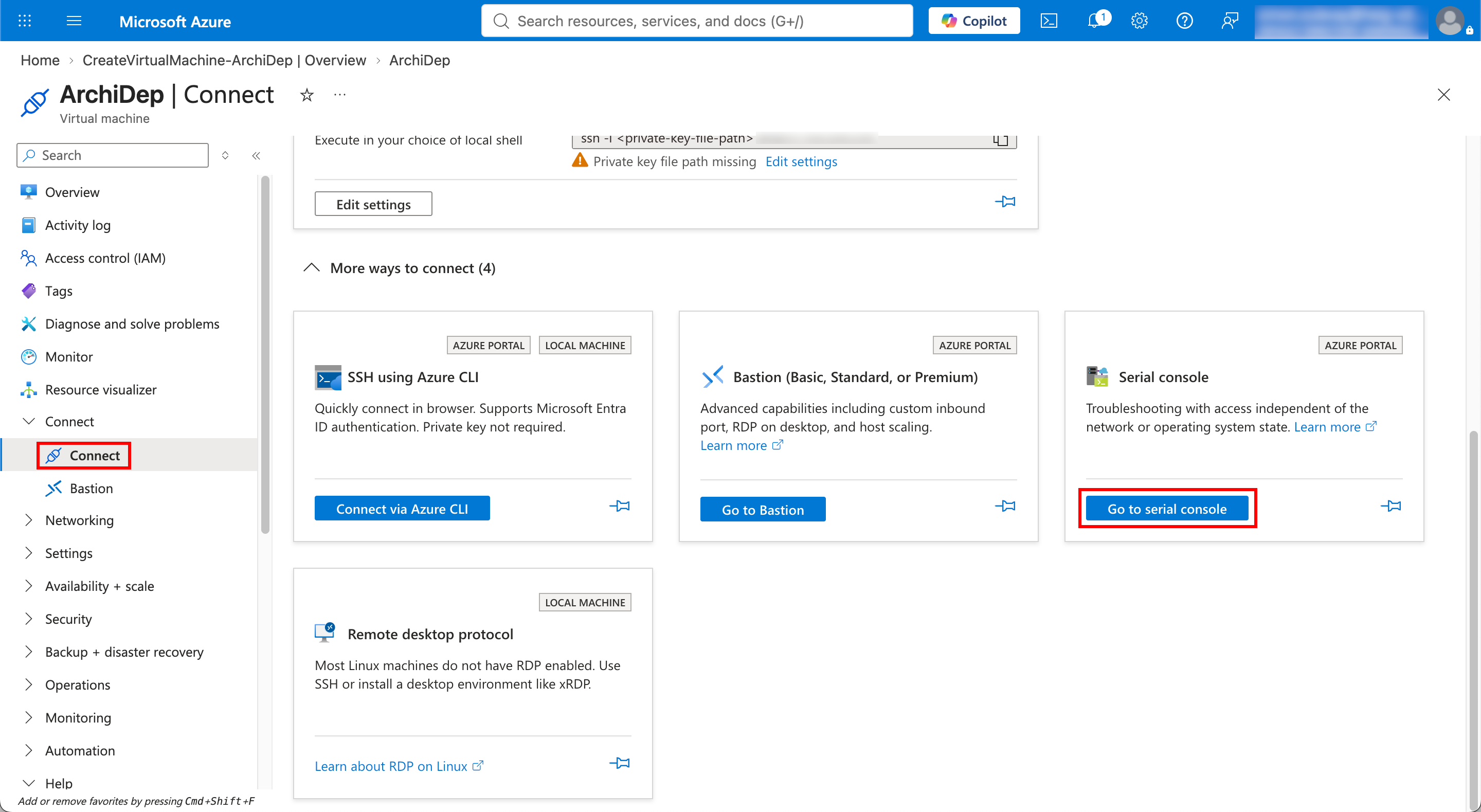The width and height of the screenshot is (1481, 812).
Task: Expand the Operations group
Action: pos(28,684)
